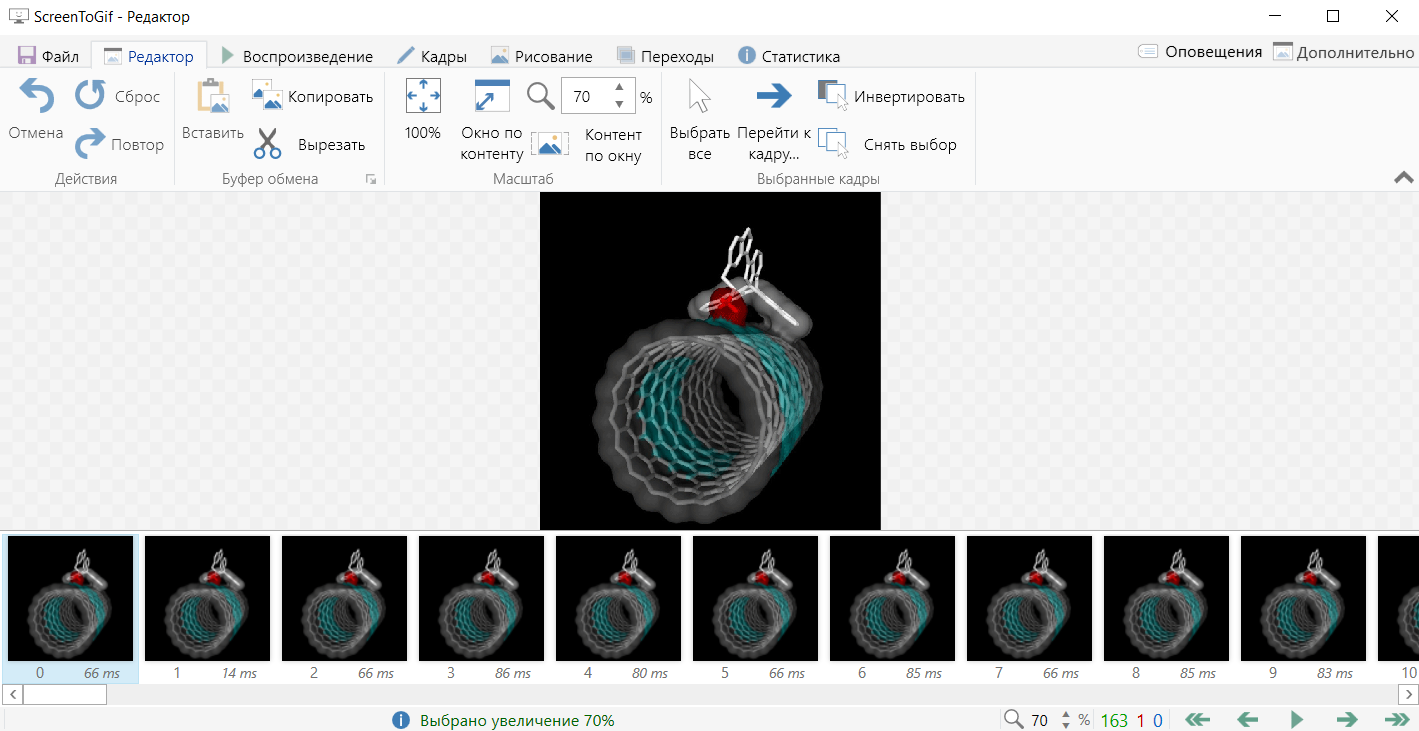This screenshot has height=731, width=1419.
Task: Click Выбрать все cursor icon
Action: (x=700, y=96)
